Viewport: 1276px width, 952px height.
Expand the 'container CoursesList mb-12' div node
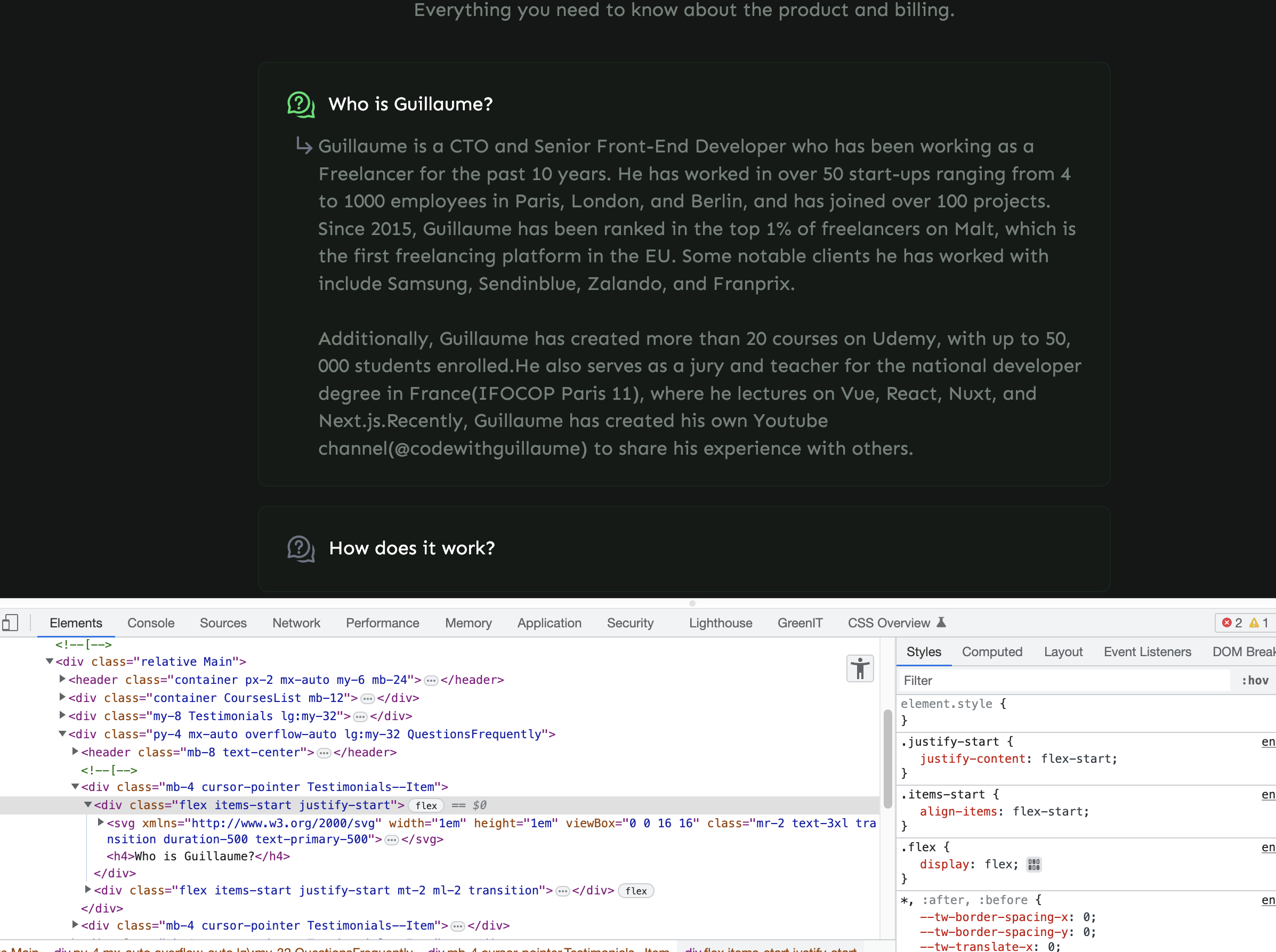click(x=62, y=697)
